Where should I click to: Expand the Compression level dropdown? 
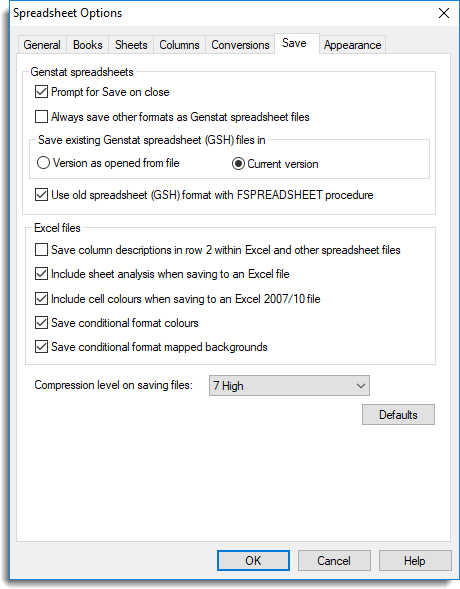pos(289,386)
